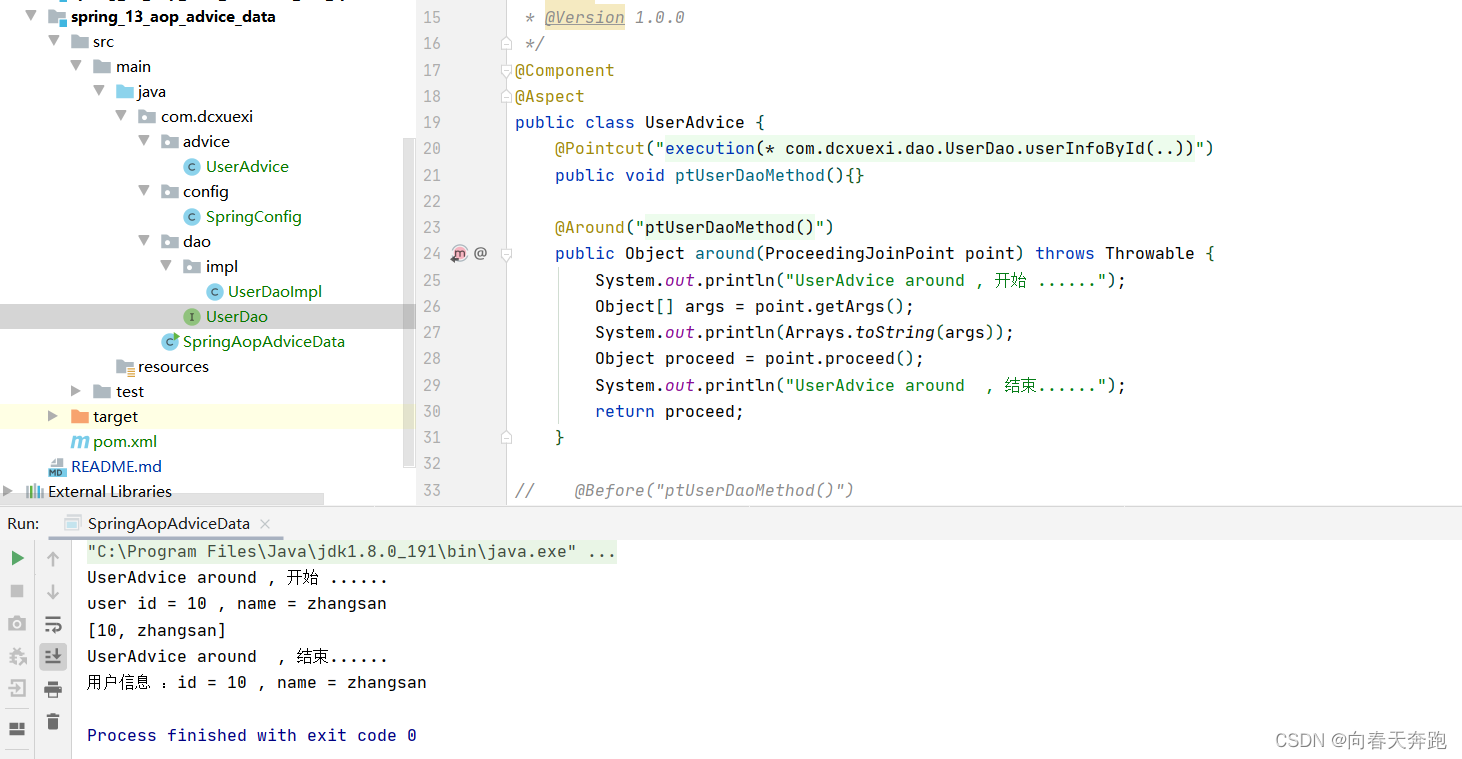Click the External Libraries icon
Viewport: 1462px width, 759px height.
tap(35, 491)
